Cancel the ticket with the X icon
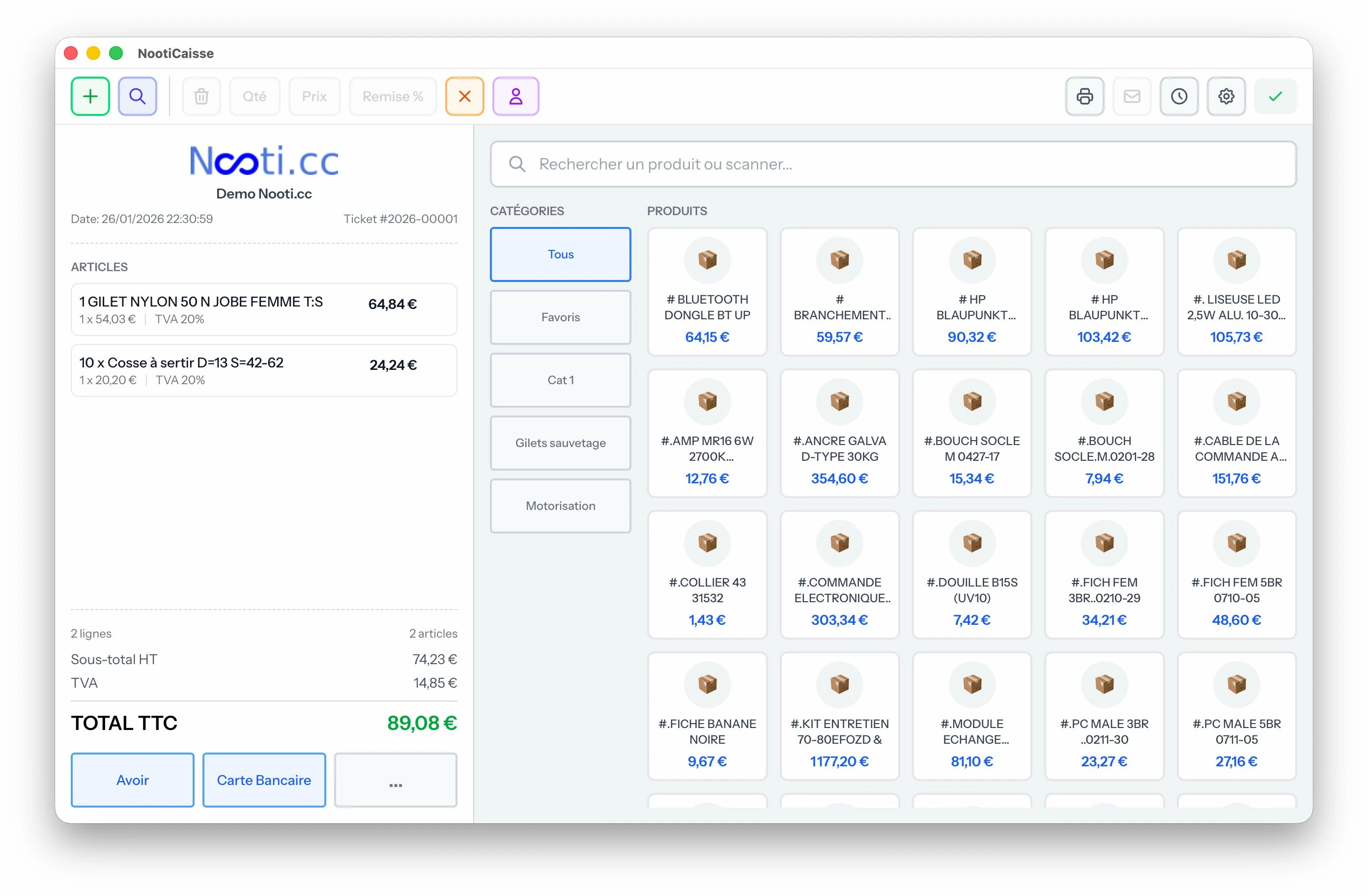Image resolution: width=1368 pixels, height=896 pixels. tap(464, 96)
